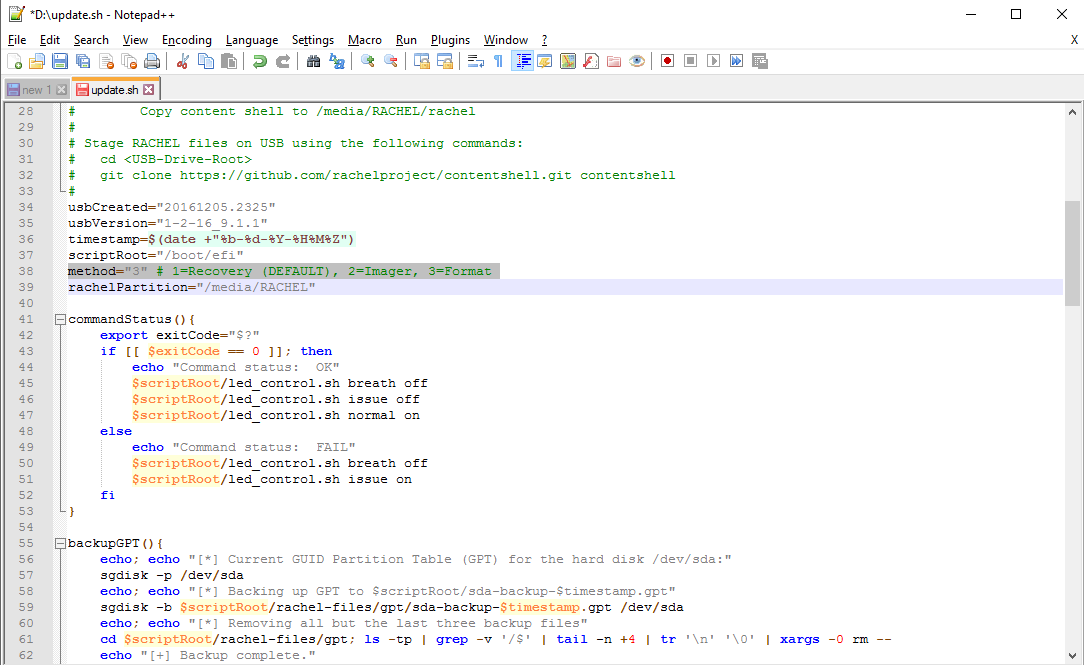Click the vertical scrollbar up arrow
The width and height of the screenshot is (1084, 665).
pos(1072,112)
